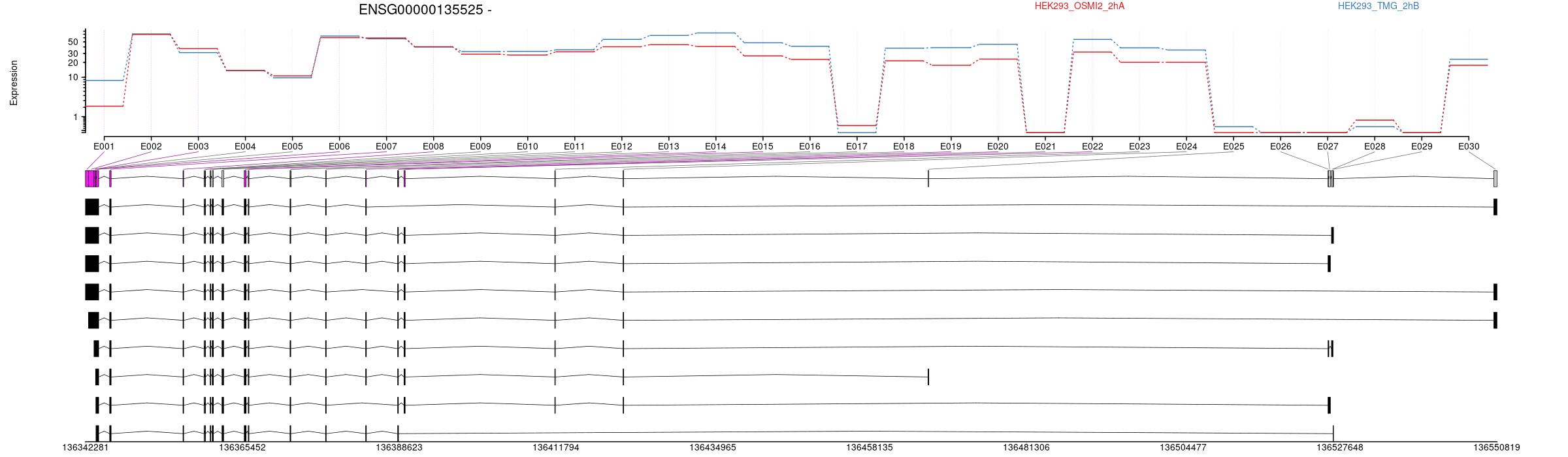
Task: Click exon label E029
Action: coord(1422,147)
